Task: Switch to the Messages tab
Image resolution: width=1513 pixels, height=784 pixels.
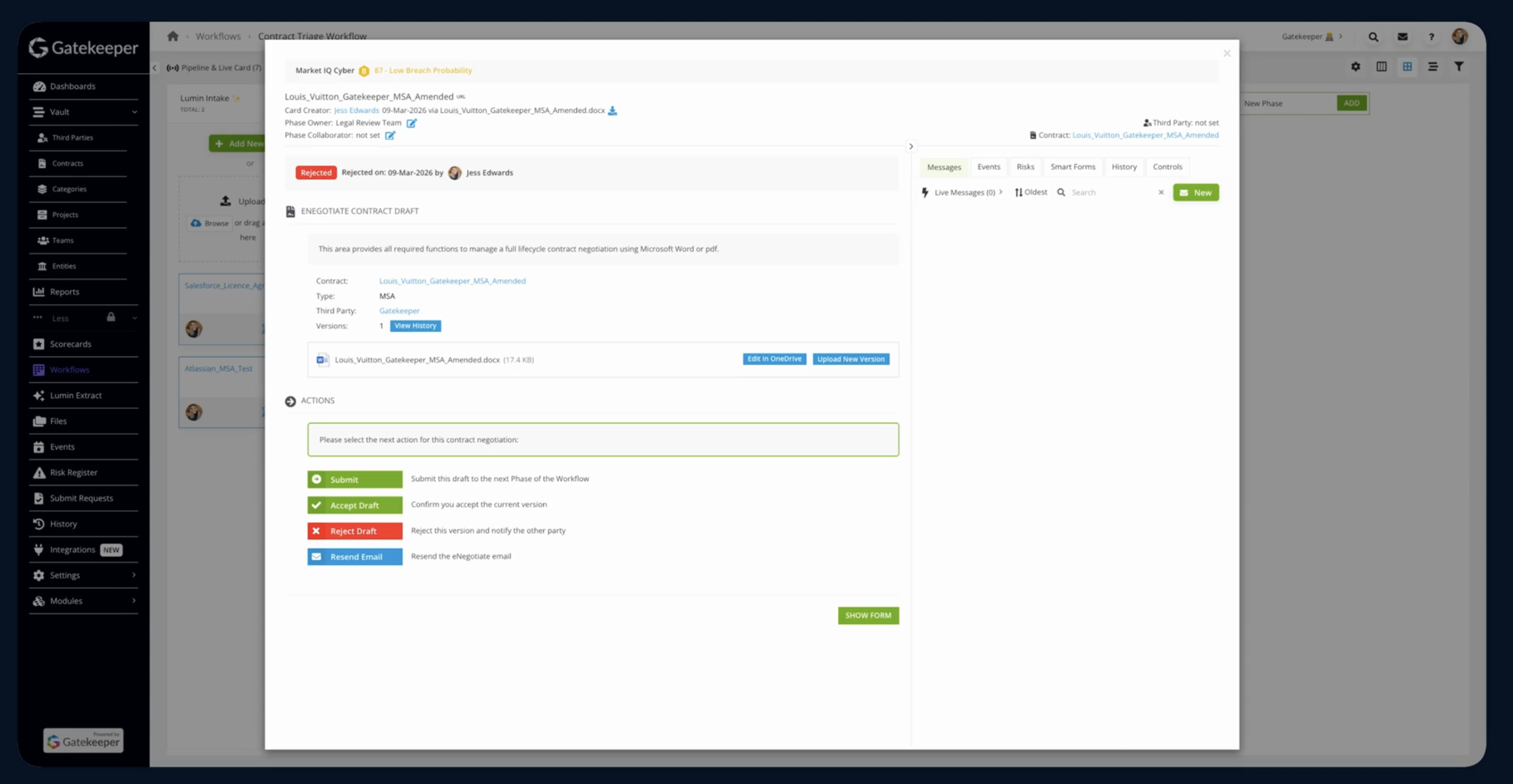Action: (944, 167)
